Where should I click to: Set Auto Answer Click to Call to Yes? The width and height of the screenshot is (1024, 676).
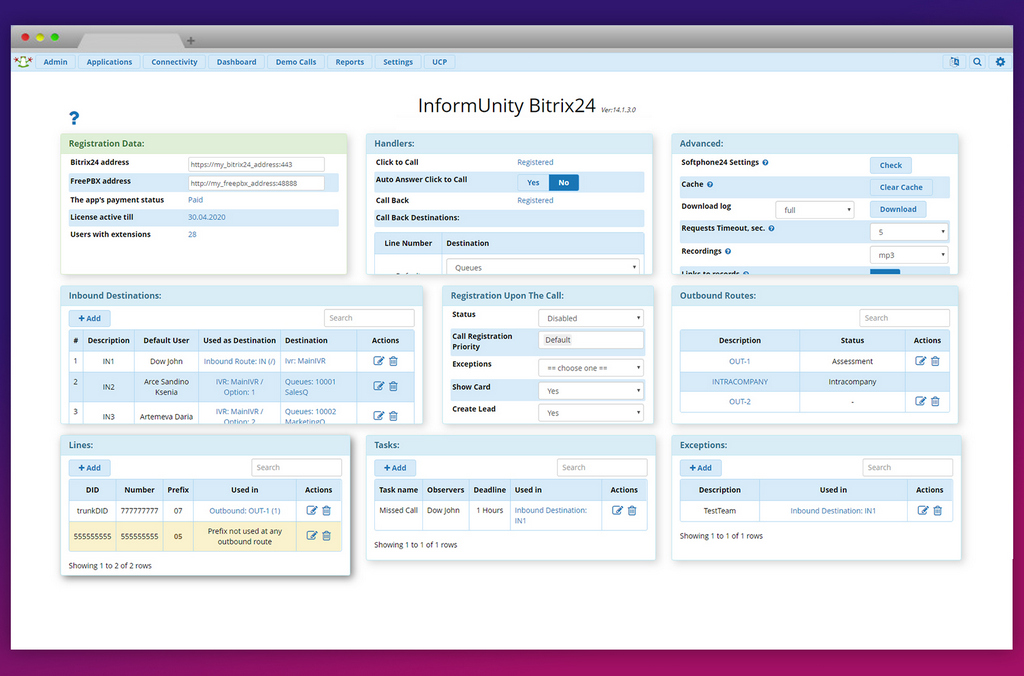coord(533,182)
